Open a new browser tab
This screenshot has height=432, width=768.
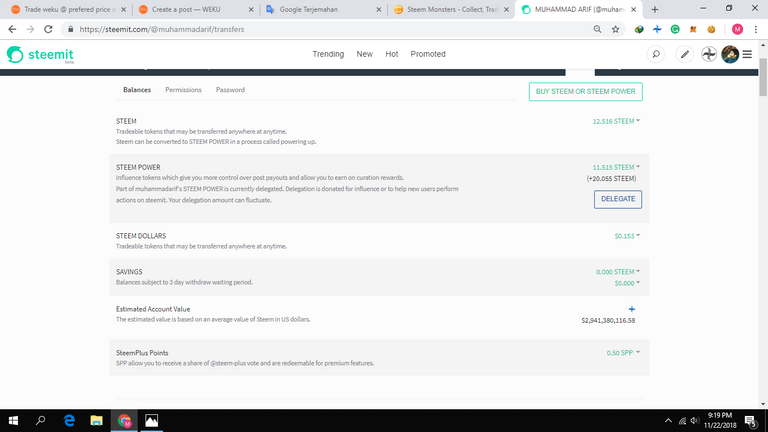(x=655, y=9)
